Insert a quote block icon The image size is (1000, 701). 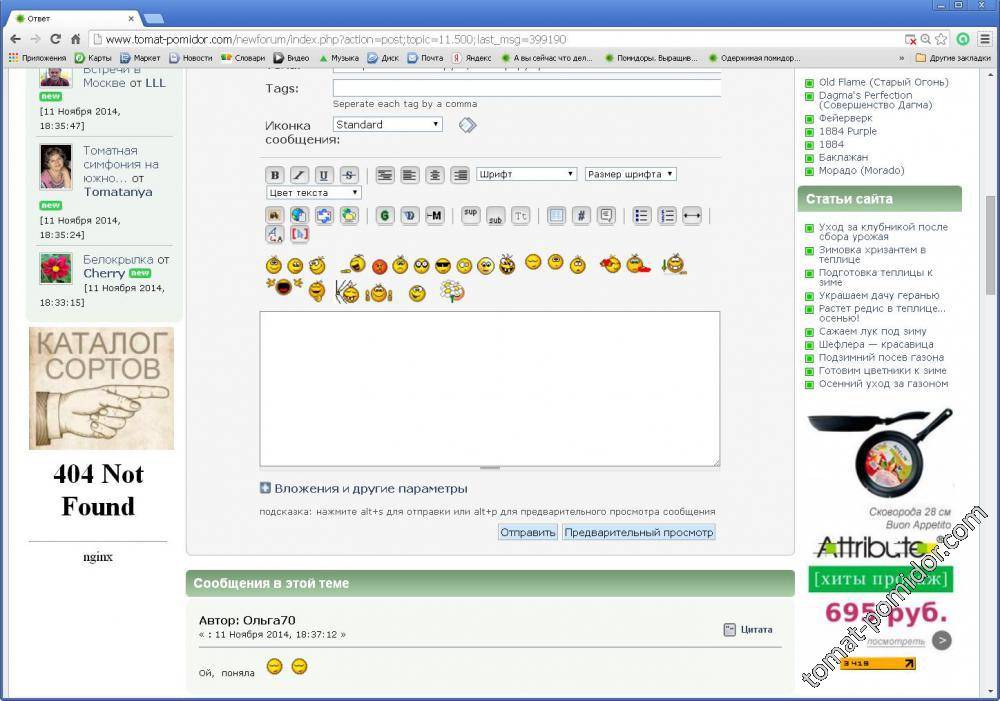[606, 215]
